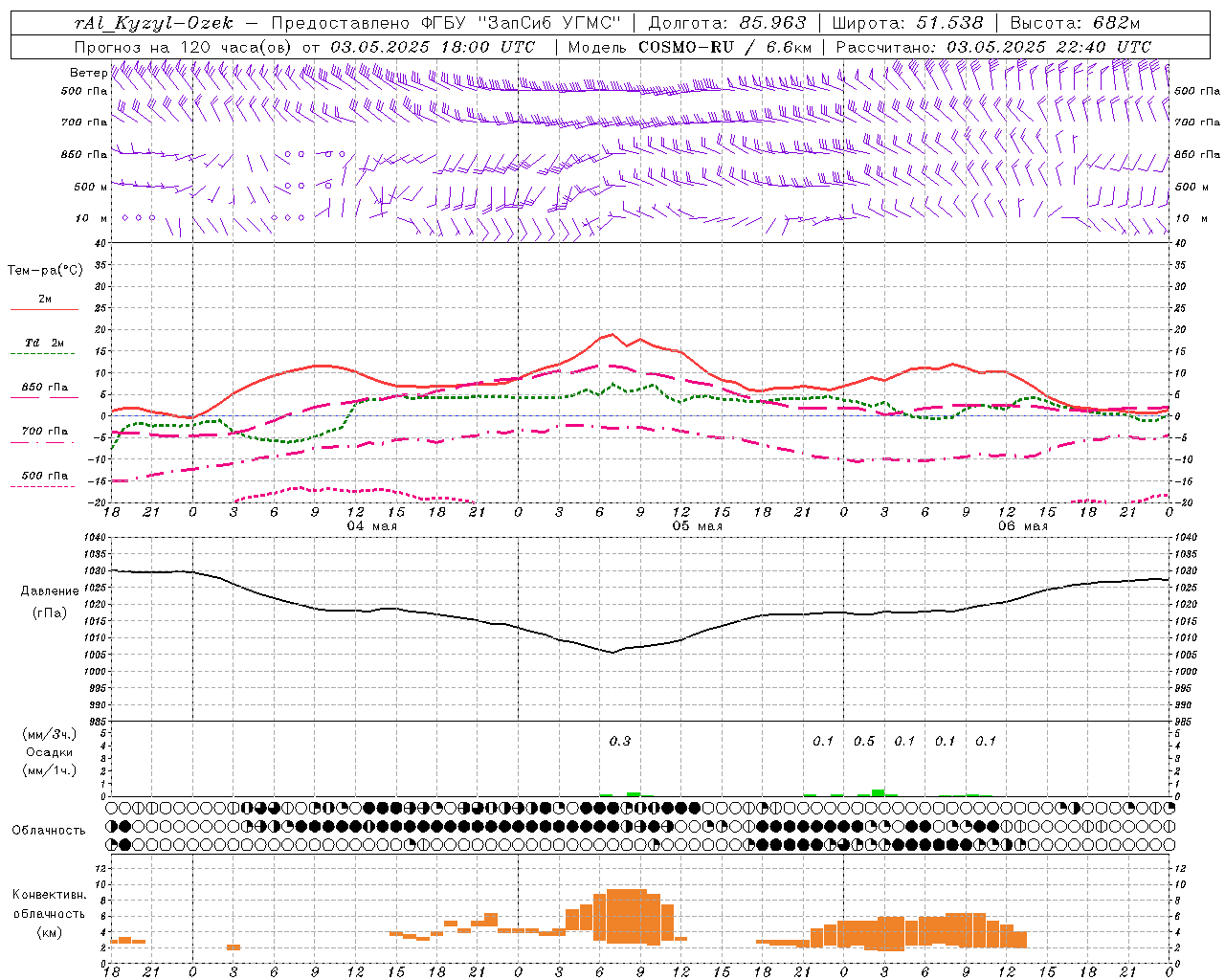The image size is (1225, 980).
Task: Click the 2м temperature peak on the red curve
Action: [611, 334]
